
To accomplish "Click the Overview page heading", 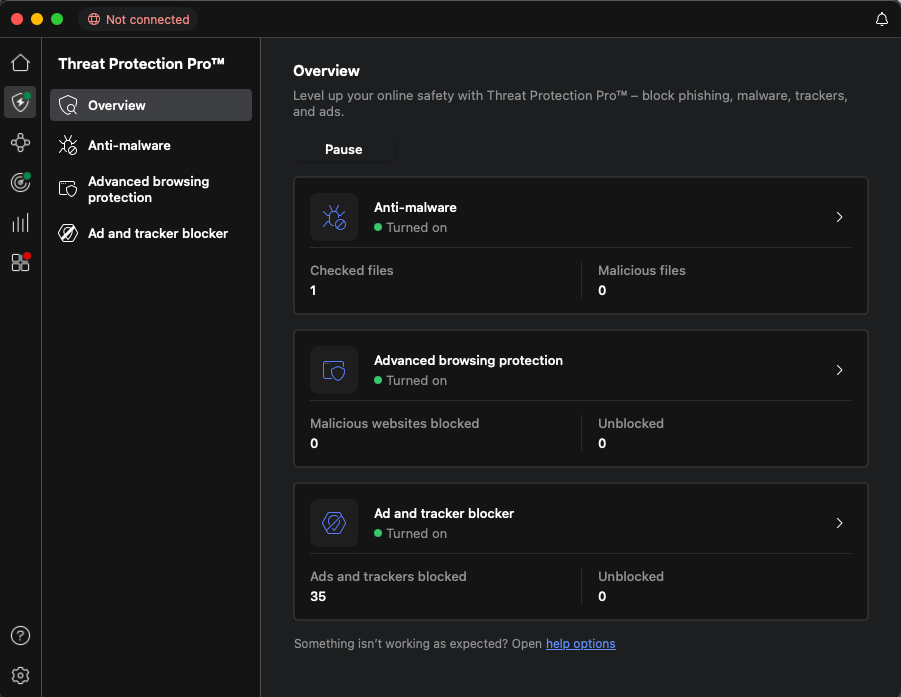I will point(326,71).
